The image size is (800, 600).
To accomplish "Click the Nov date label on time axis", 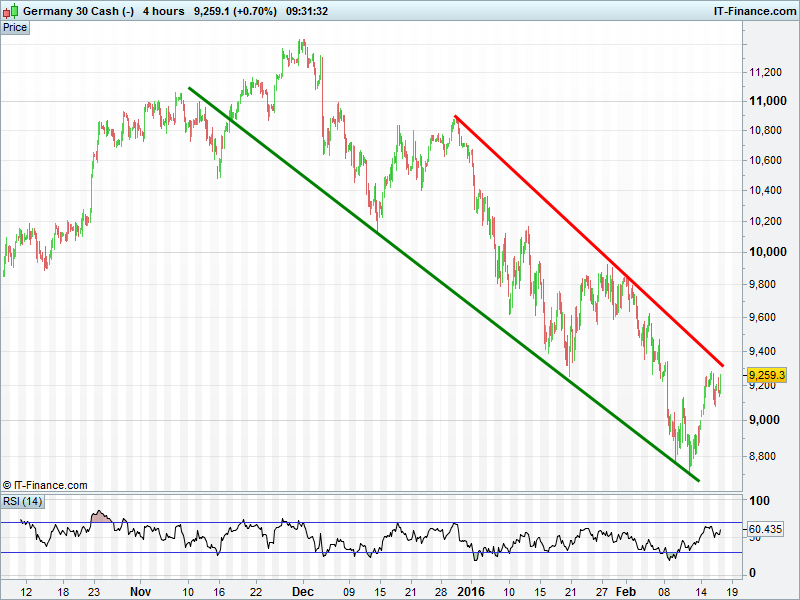I will coord(140,592).
